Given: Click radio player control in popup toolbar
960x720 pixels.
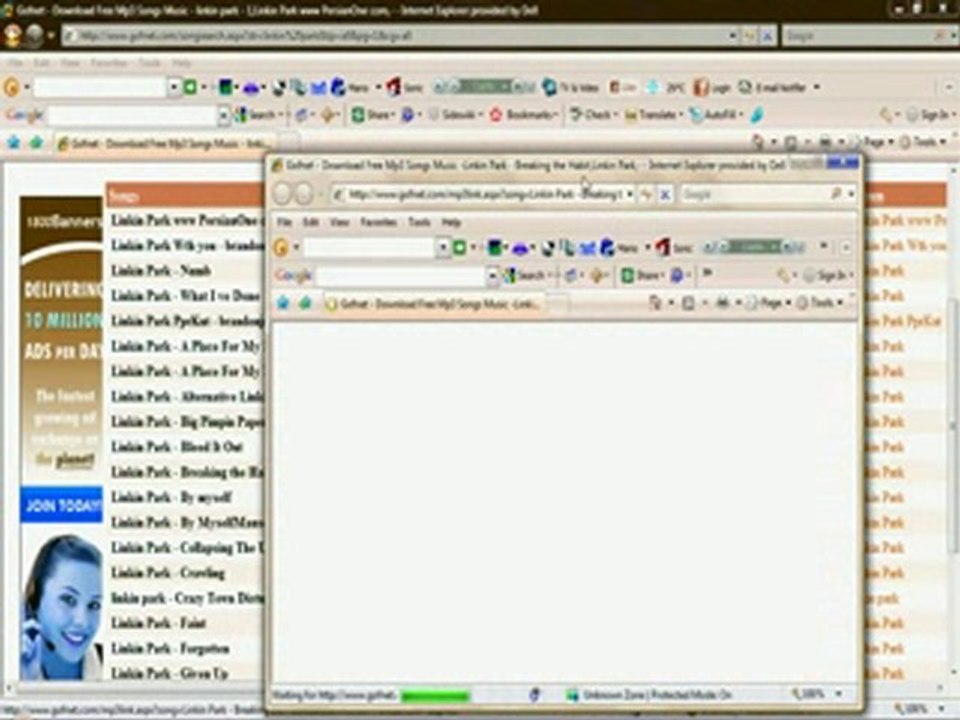Looking at the screenshot, I should pos(753,247).
